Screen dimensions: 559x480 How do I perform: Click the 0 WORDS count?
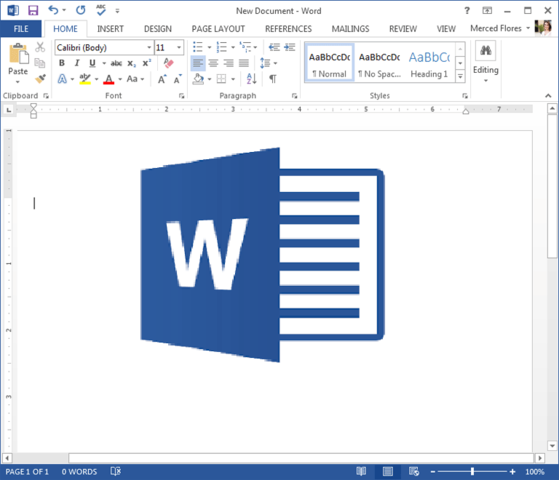[x=79, y=471]
